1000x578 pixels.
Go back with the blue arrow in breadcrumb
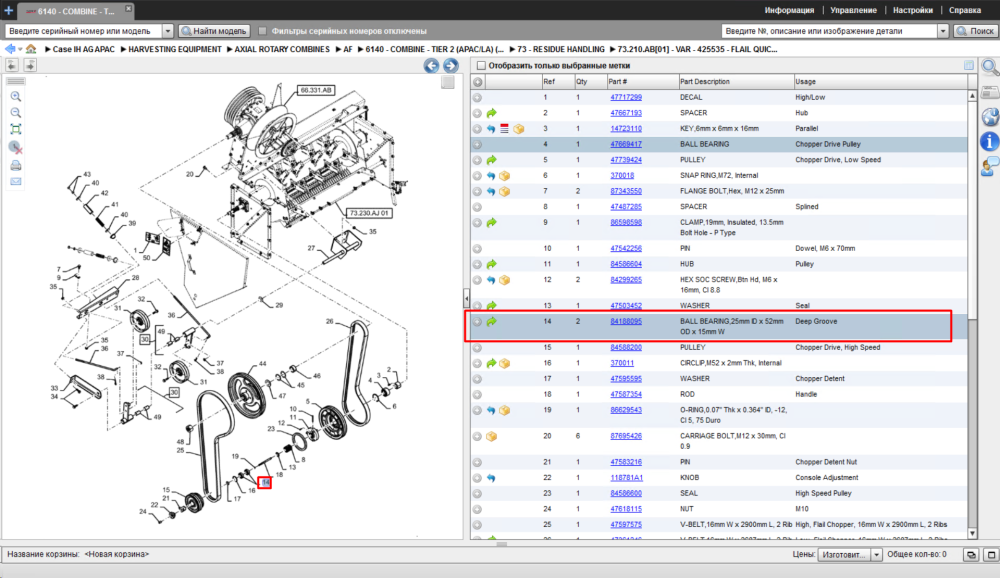10,49
